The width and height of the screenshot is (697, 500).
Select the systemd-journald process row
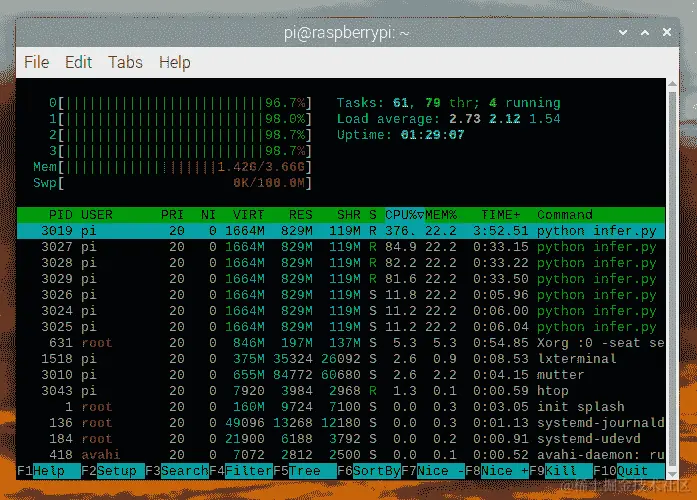click(341, 423)
